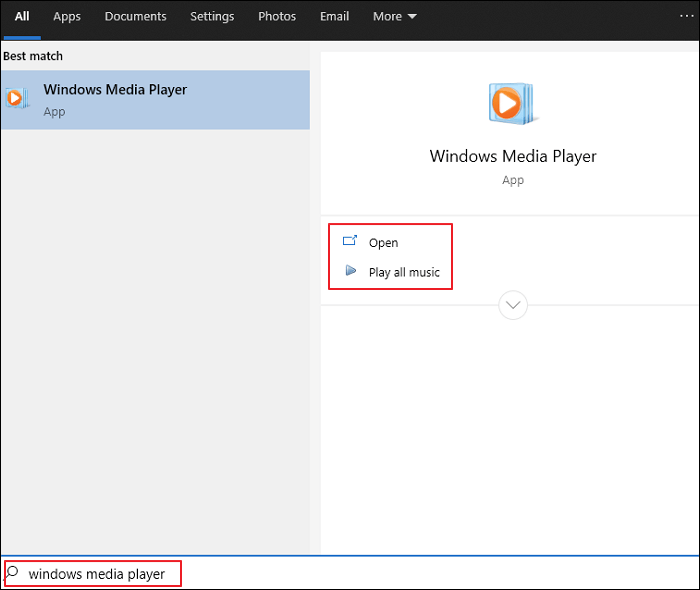The height and width of the screenshot is (590, 700).
Task: Click the blue play arrow icon
Action: click(x=350, y=270)
